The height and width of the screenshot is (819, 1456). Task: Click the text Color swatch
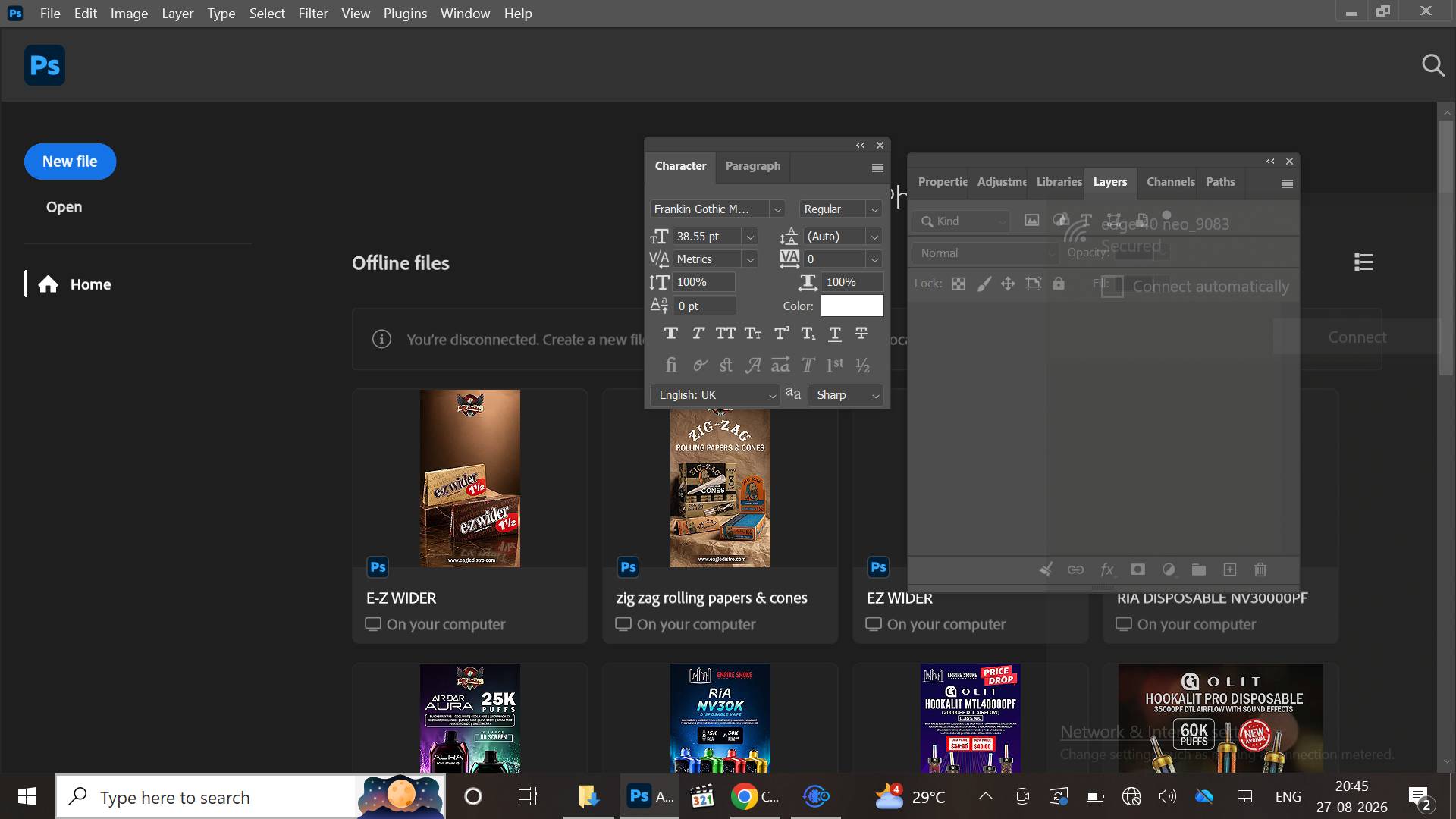(x=852, y=306)
